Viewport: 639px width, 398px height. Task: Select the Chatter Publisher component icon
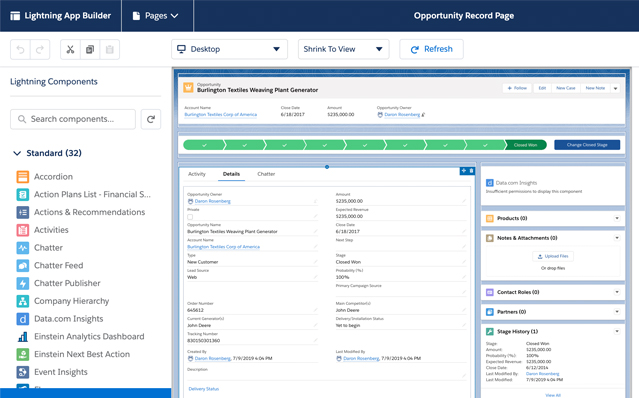23,283
